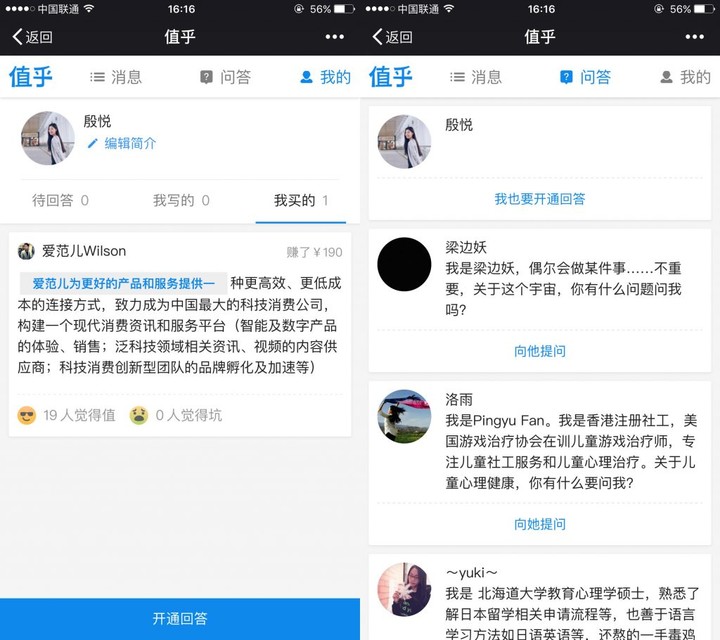Tap 值乎 logo on right screen
720x640 pixels.
tap(391, 77)
